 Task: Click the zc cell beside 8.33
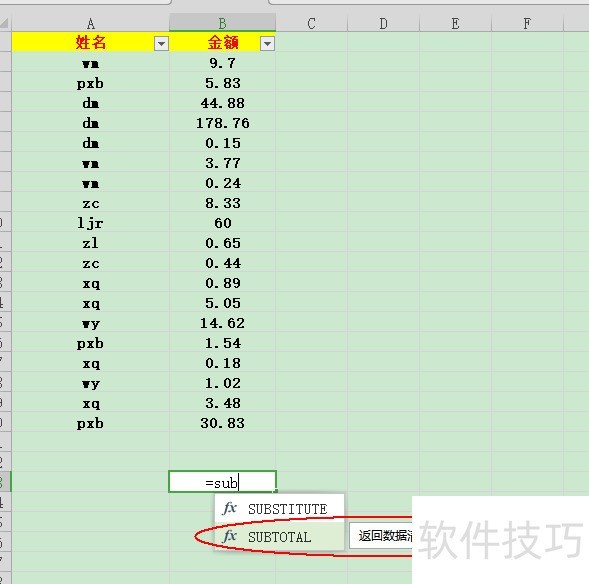tap(91, 203)
